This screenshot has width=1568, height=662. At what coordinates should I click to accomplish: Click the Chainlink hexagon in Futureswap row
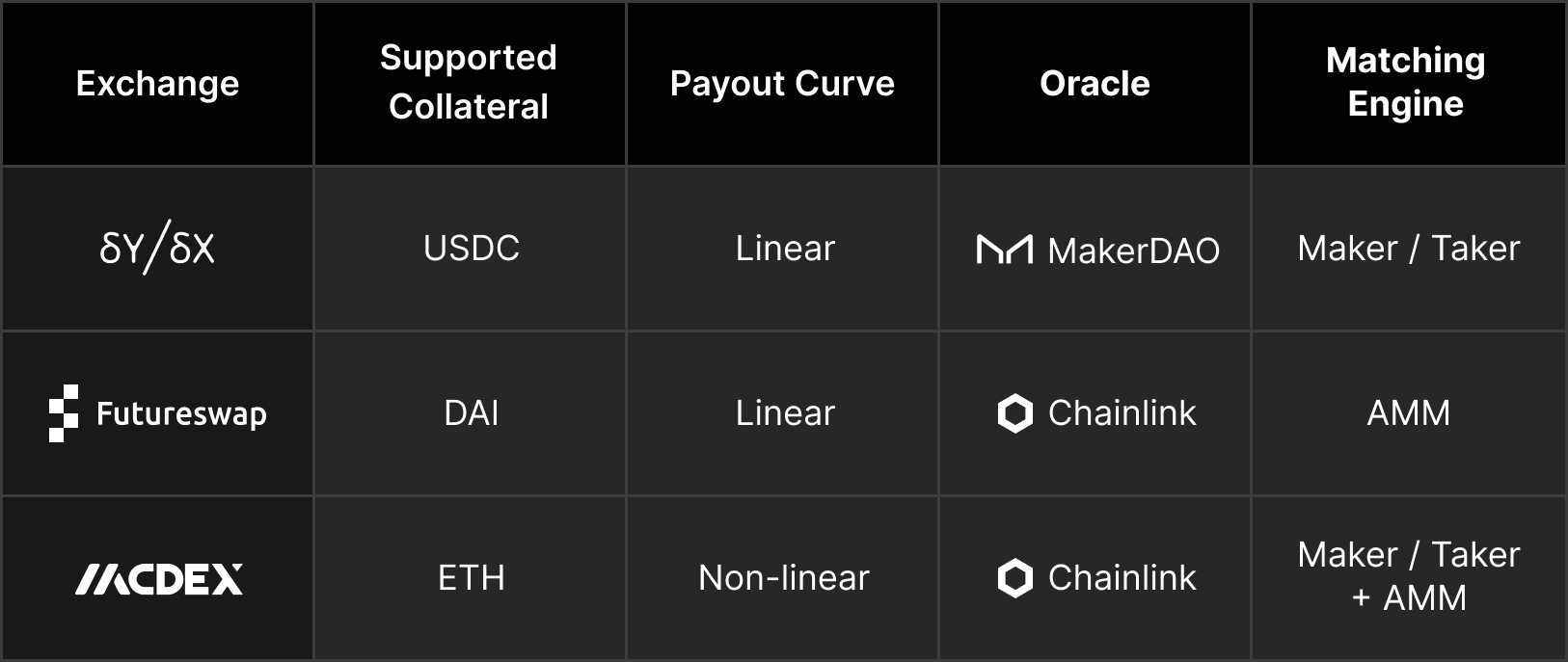click(x=1014, y=413)
